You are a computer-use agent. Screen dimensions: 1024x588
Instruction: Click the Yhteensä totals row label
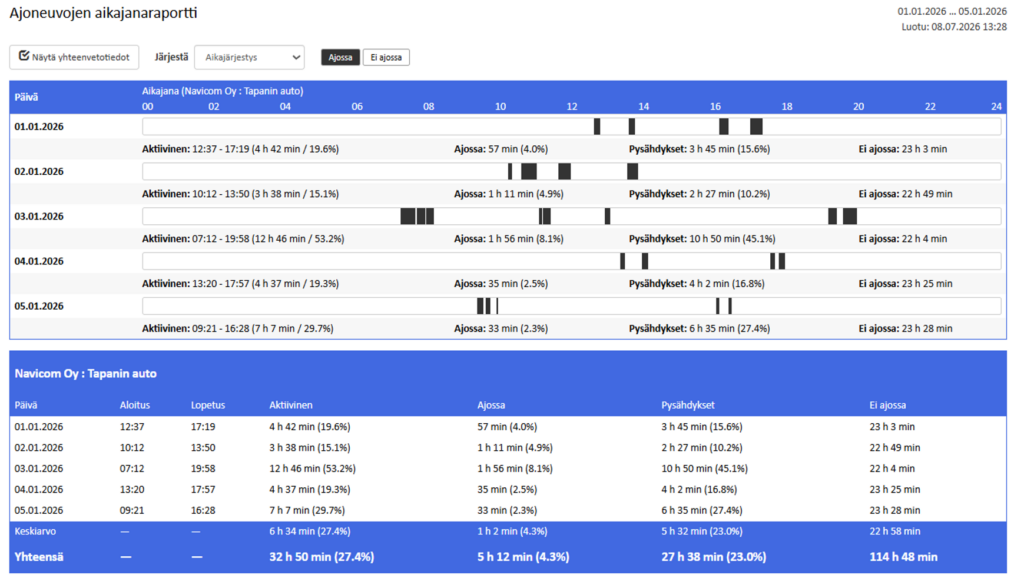[39, 557]
